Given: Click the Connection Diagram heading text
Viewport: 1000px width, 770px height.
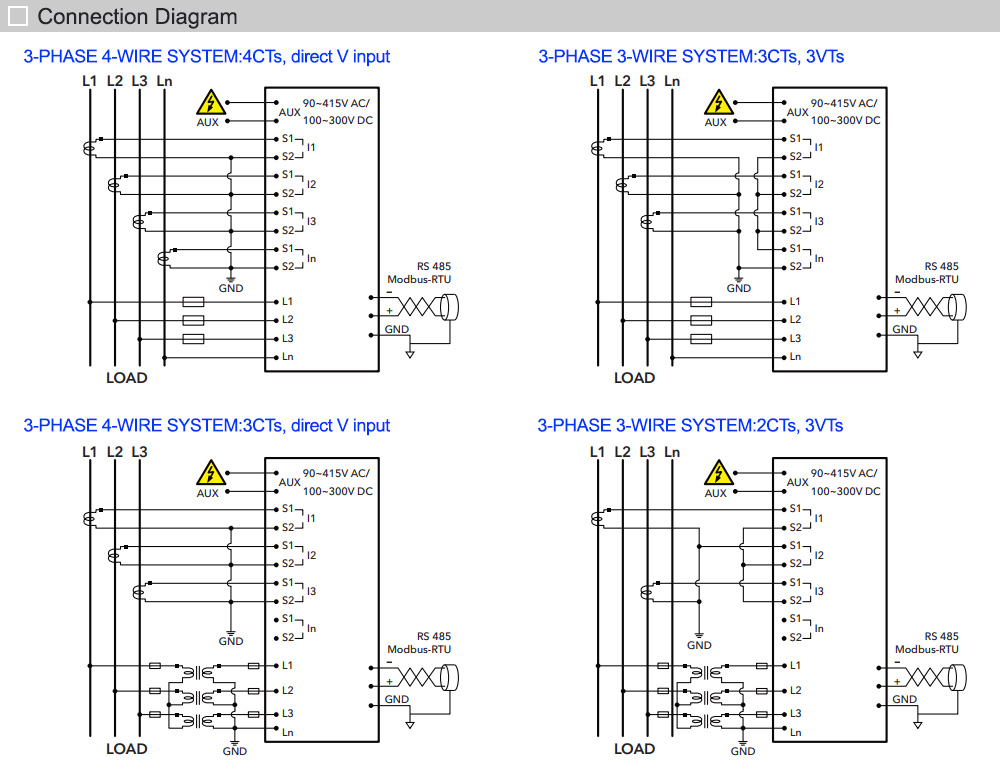Looking at the screenshot, I should 137,17.
